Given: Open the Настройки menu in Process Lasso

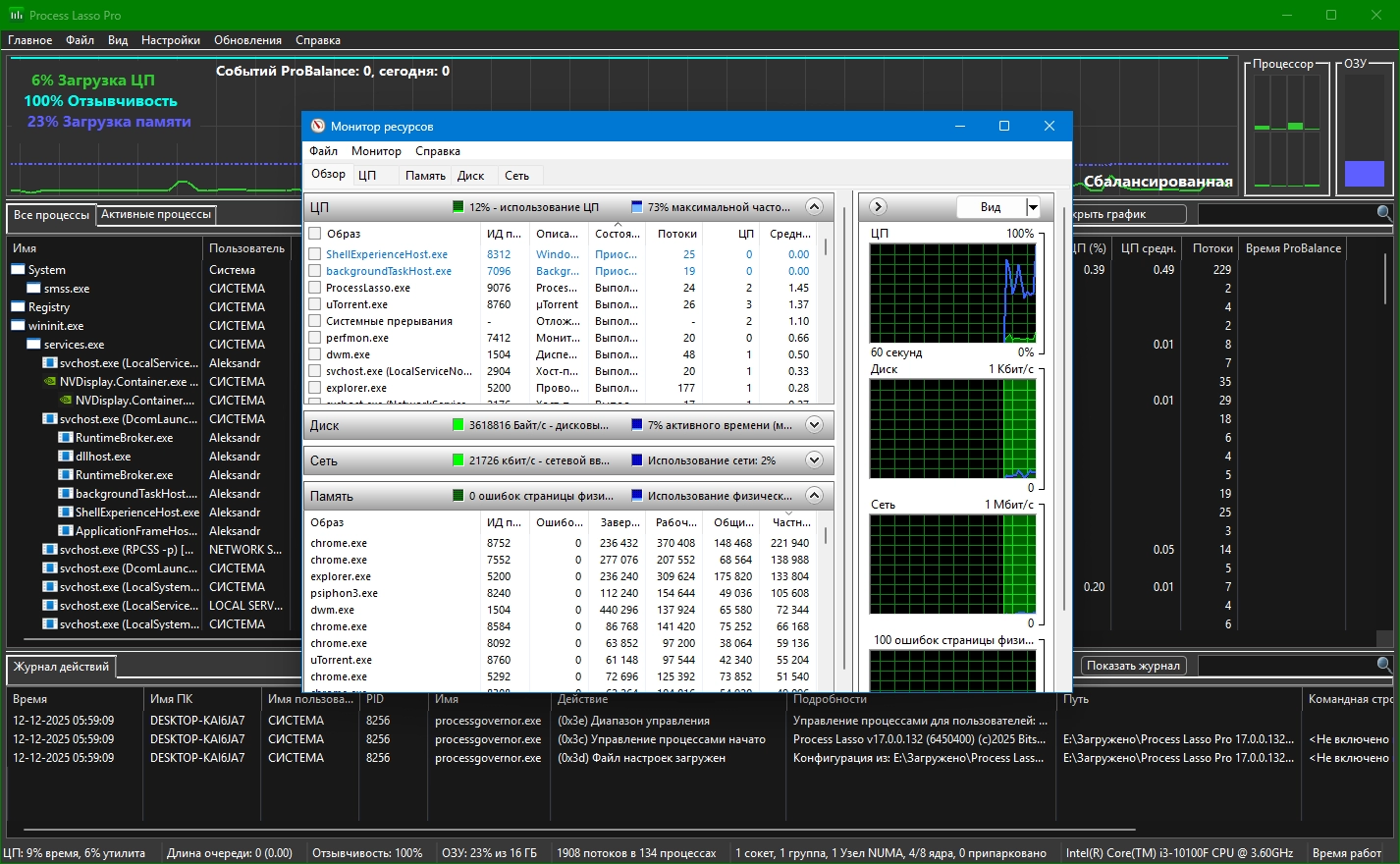Looking at the screenshot, I should click(x=170, y=40).
